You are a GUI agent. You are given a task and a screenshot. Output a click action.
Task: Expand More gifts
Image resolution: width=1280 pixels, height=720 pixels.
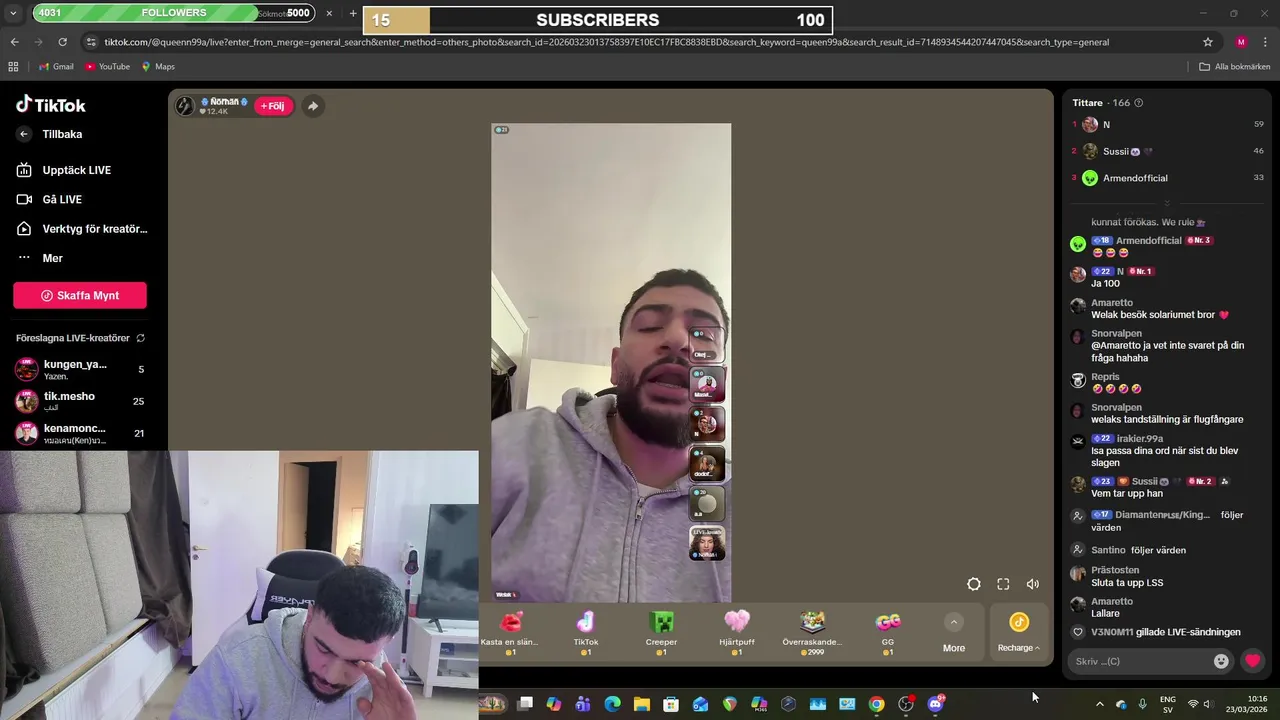(x=954, y=634)
